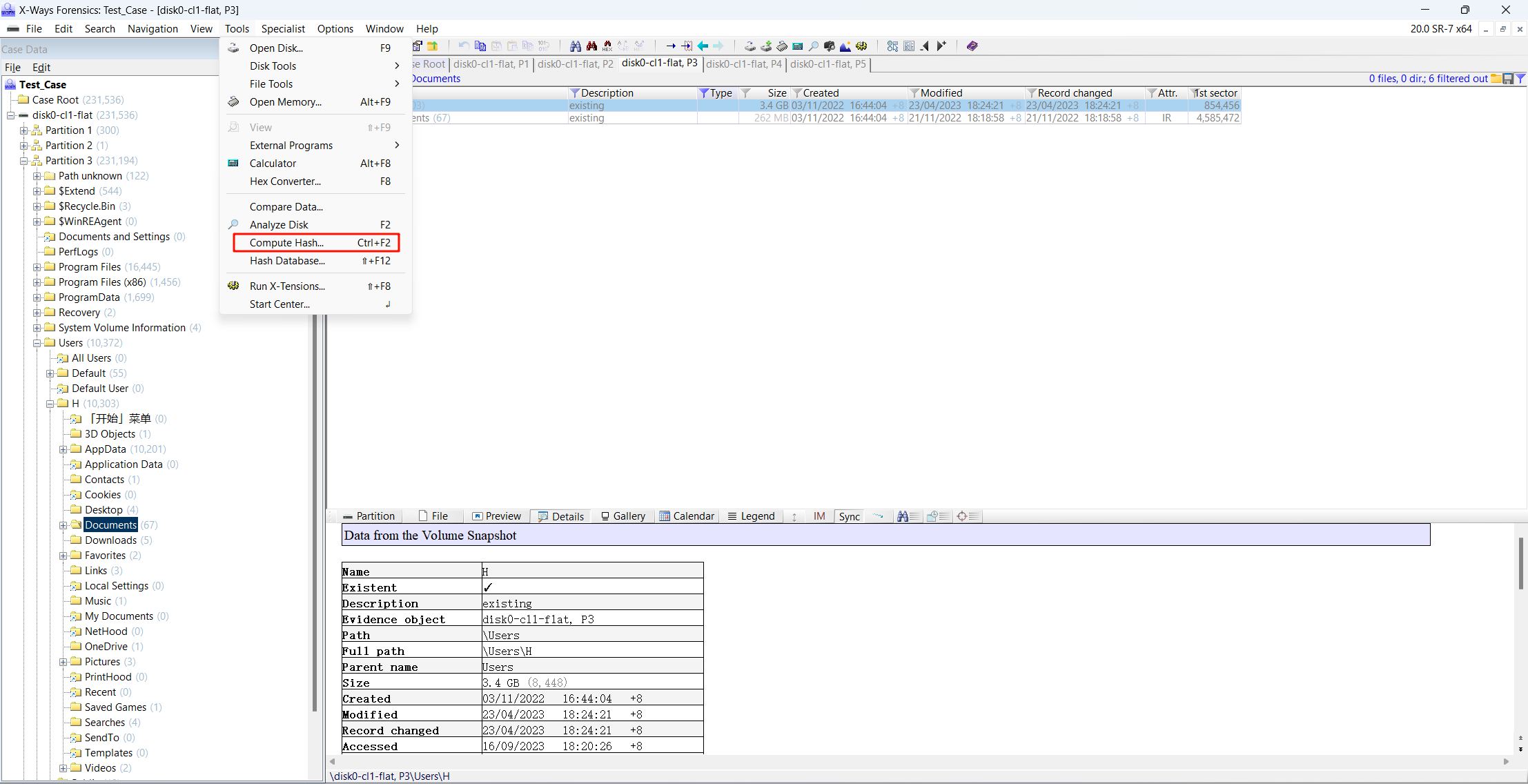The image size is (1528, 784).
Task: Switch to Calendar view mode
Action: click(687, 516)
